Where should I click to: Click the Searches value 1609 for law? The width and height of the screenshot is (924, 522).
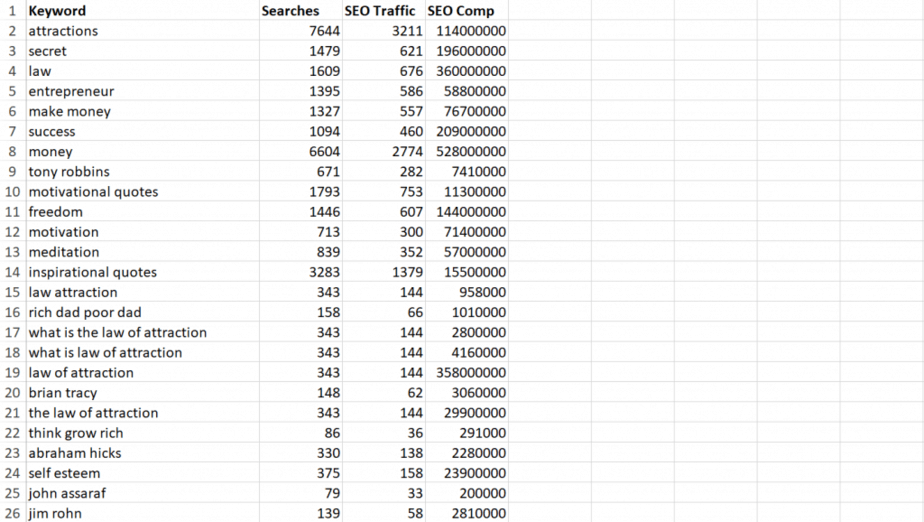click(x=301, y=71)
